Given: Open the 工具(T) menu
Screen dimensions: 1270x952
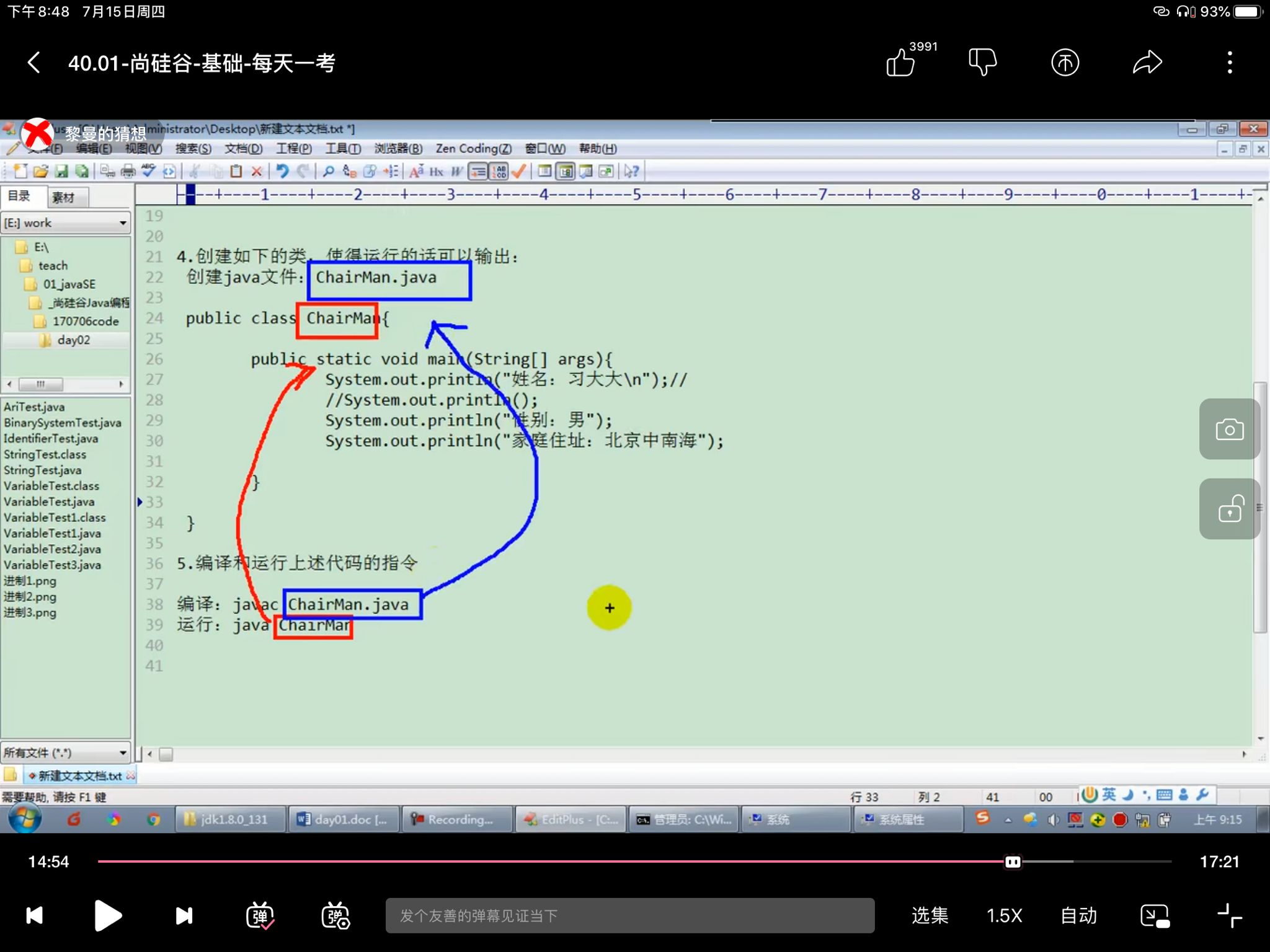Looking at the screenshot, I should 344,149.
